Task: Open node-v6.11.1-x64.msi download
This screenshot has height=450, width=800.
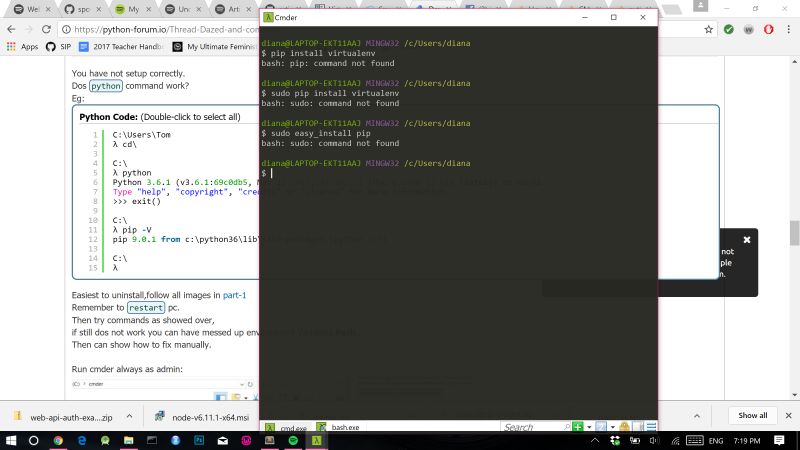Action: pyautogui.click(x=202, y=417)
